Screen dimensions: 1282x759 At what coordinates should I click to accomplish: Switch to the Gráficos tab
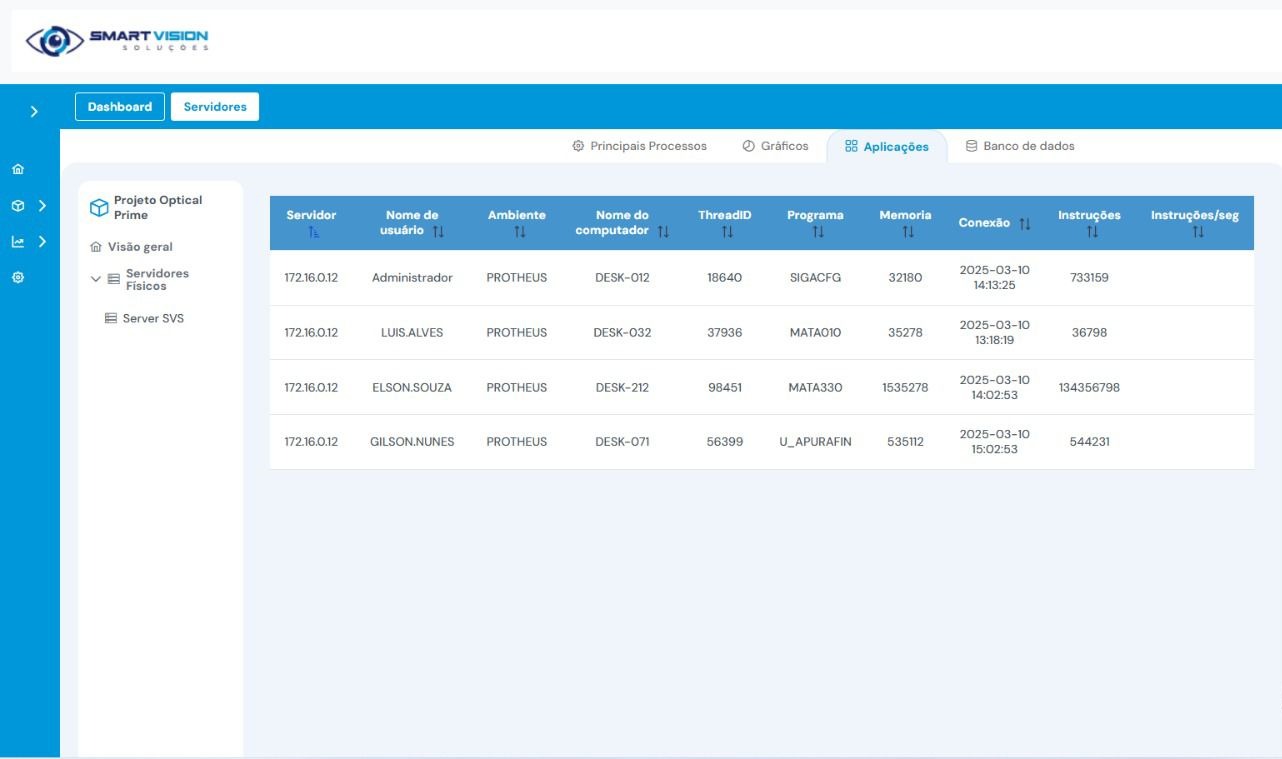click(775, 146)
